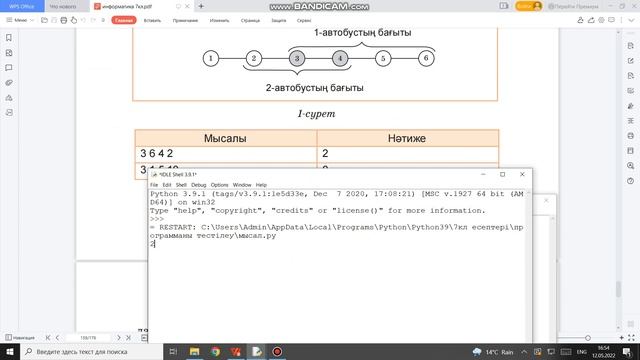Select the Главная ribbon tab
The height and width of the screenshot is (360, 640).
[x=124, y=20]
